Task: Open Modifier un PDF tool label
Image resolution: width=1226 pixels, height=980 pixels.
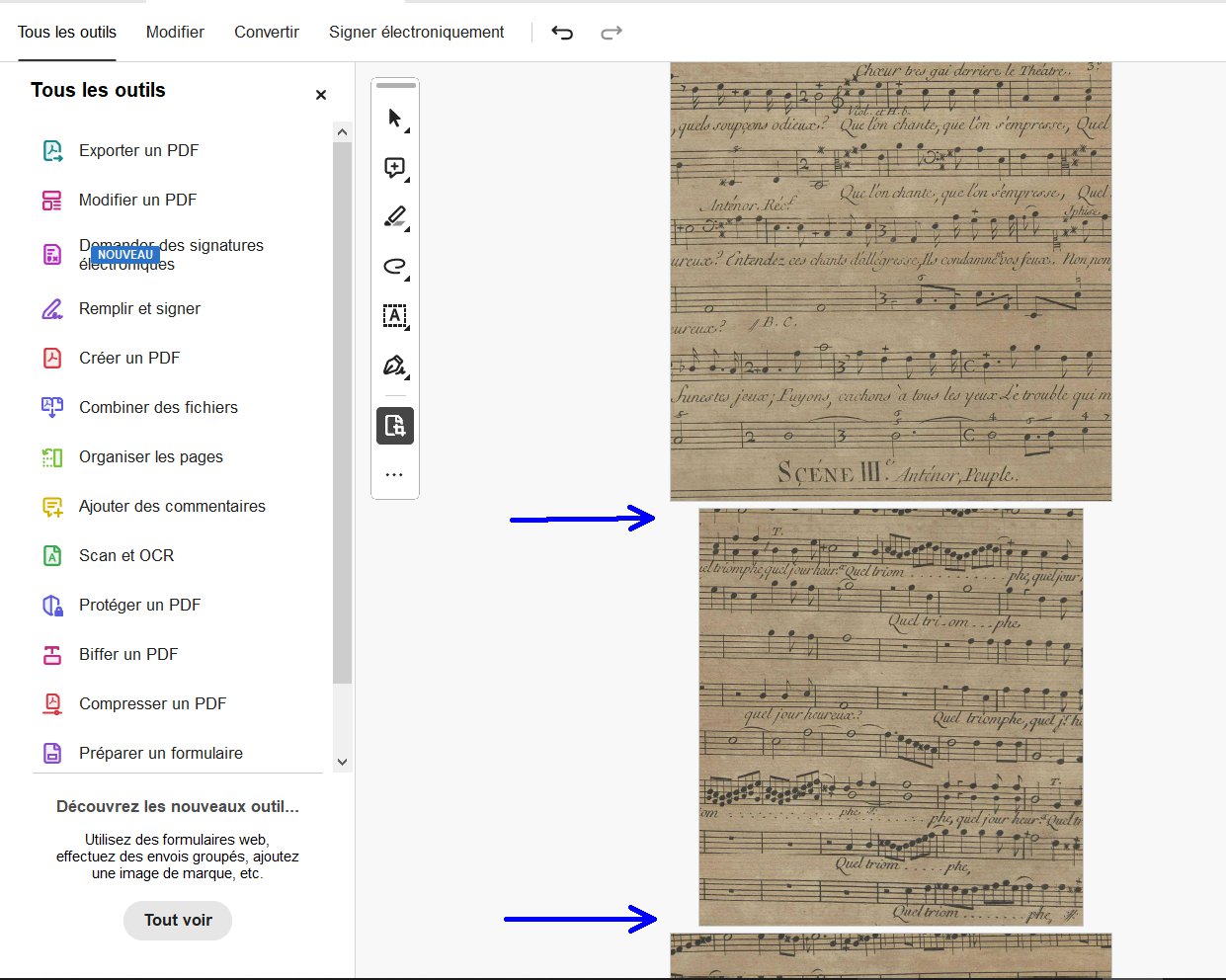Action: click(x=137, y=200)
